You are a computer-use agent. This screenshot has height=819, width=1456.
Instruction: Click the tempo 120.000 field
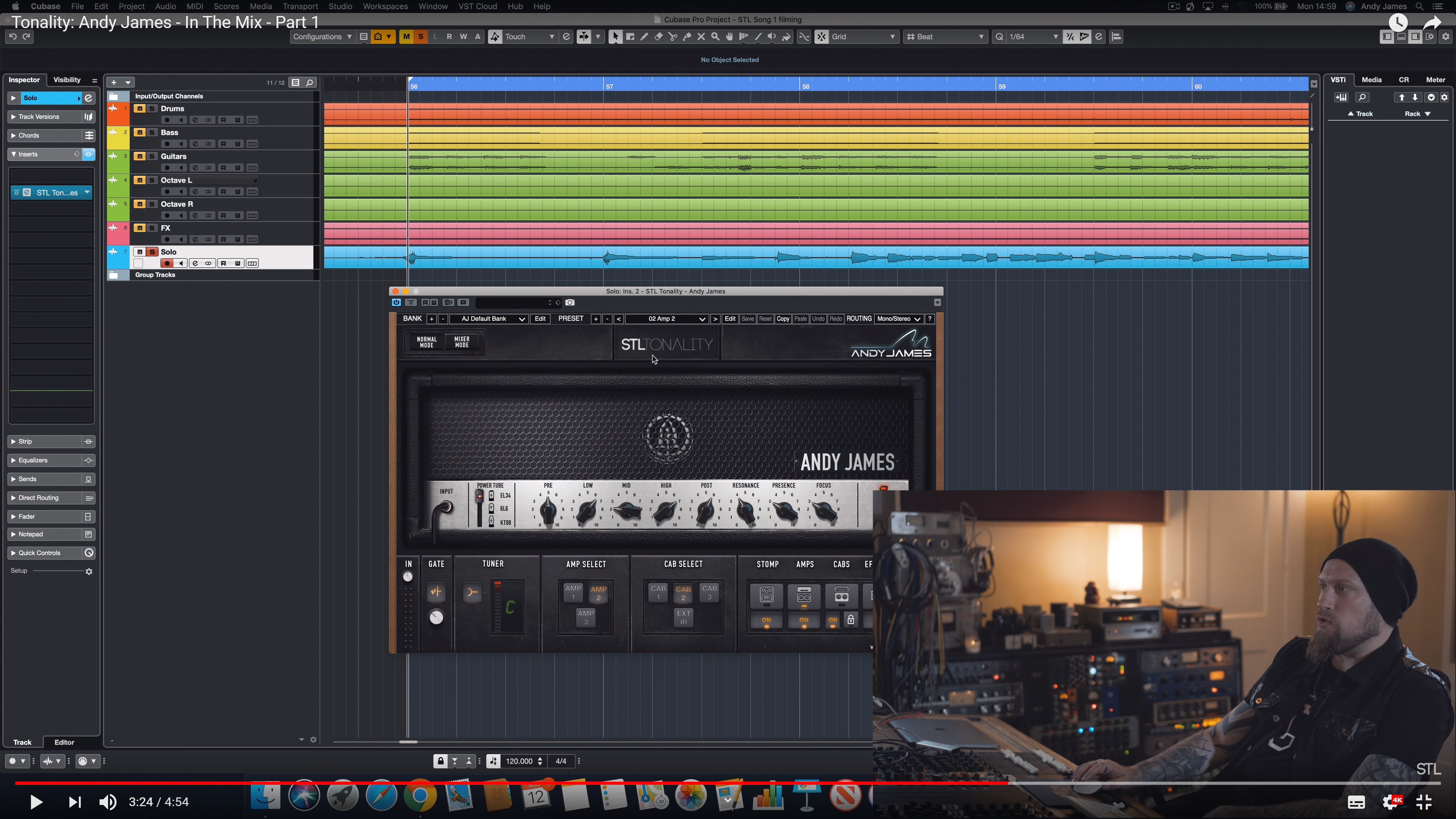point(519,761)
